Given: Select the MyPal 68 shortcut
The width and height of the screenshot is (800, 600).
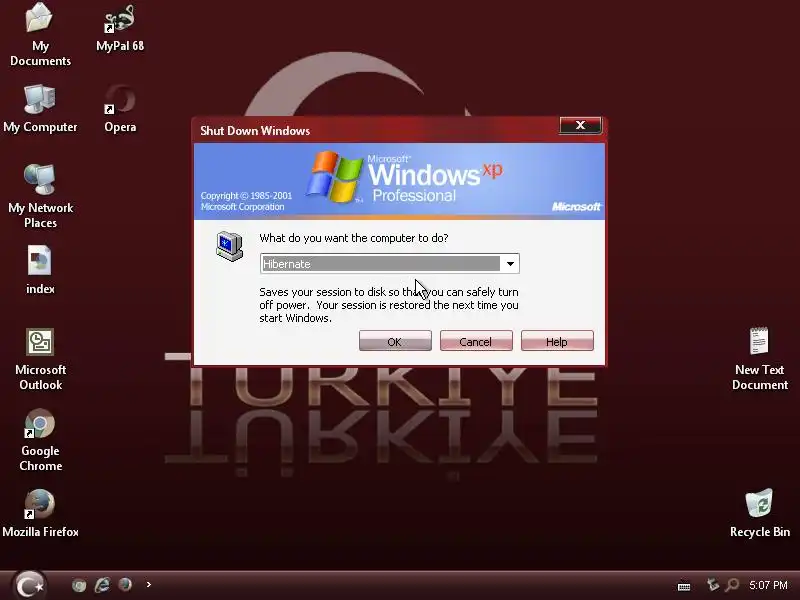Looking at the screenshot, I should click(x=120, y=28).
